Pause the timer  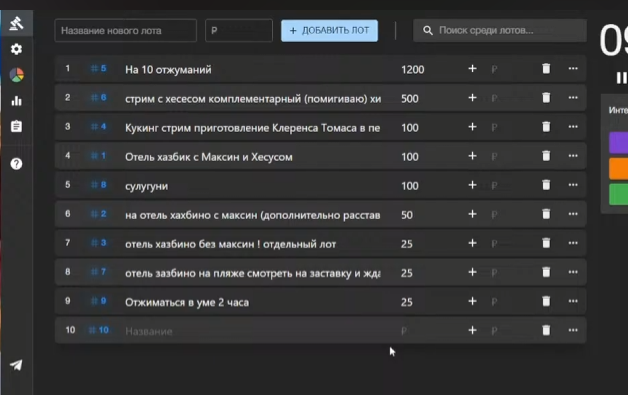(x=622, y=78)
